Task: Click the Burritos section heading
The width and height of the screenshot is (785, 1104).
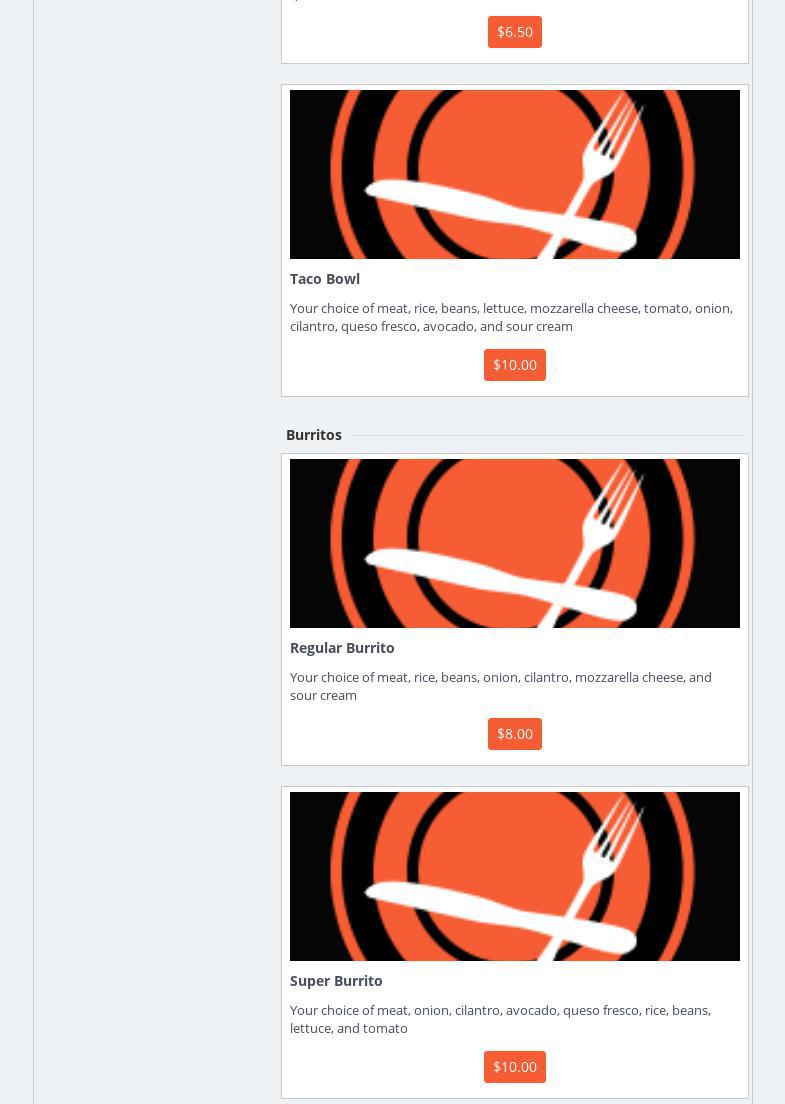Action: (x=314, y=435)
